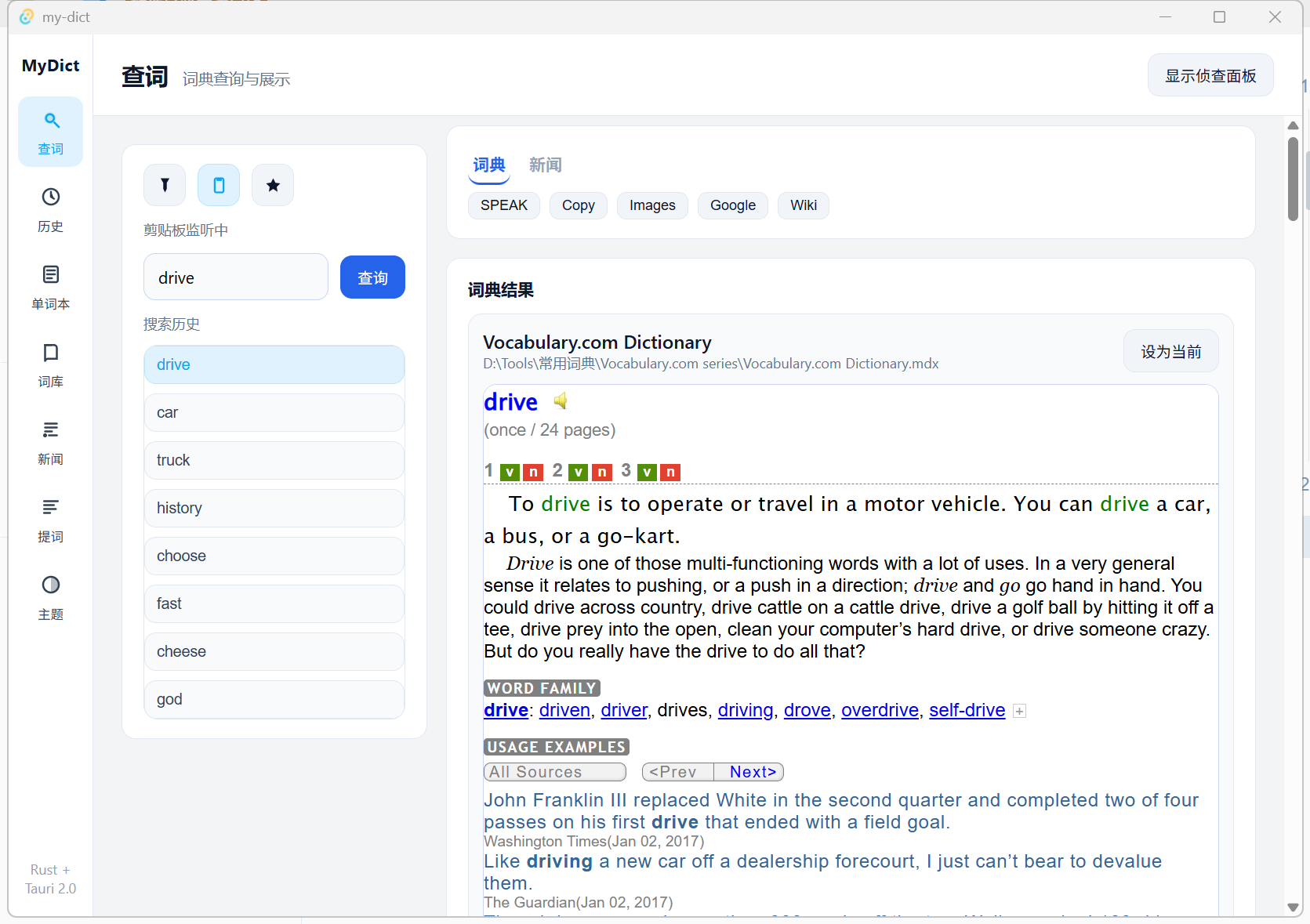Open the 新闻 news sidebar icon

click(50, 442)
